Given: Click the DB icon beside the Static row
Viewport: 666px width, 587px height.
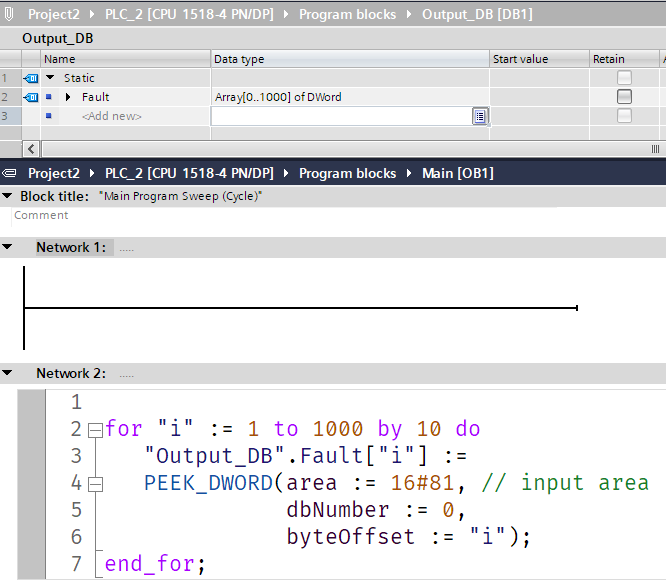Looking at the screenshot, I should [30, 78].
